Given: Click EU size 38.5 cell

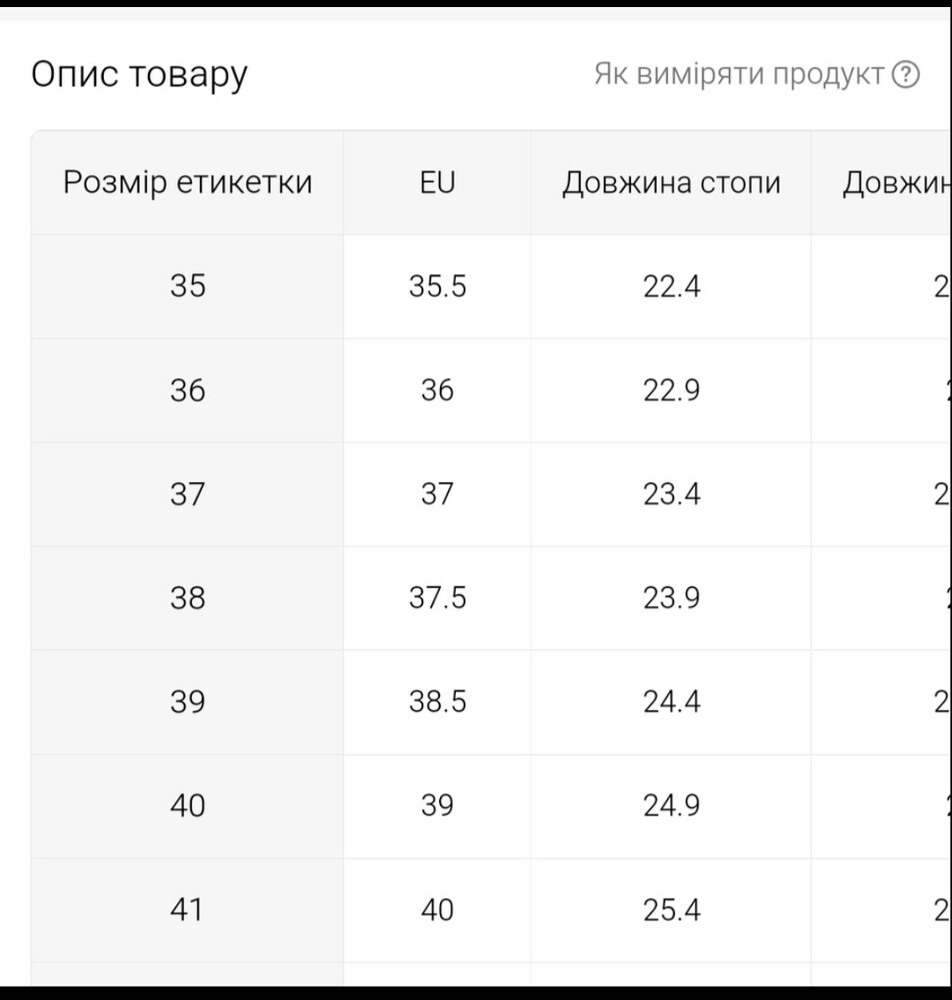Looking at the screenshot, I should 437,702.
